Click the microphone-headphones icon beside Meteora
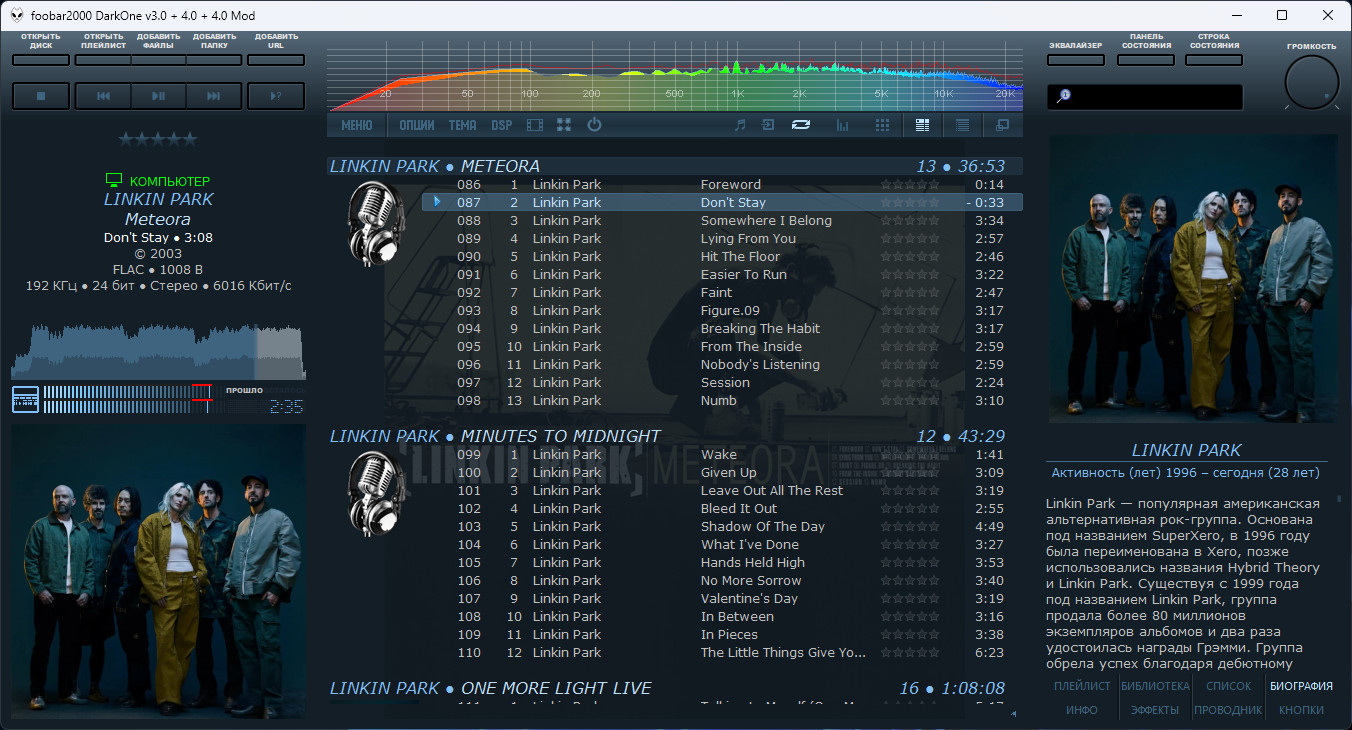The height and width of the screenshot is (730, 1352). (x=375, y=222)
